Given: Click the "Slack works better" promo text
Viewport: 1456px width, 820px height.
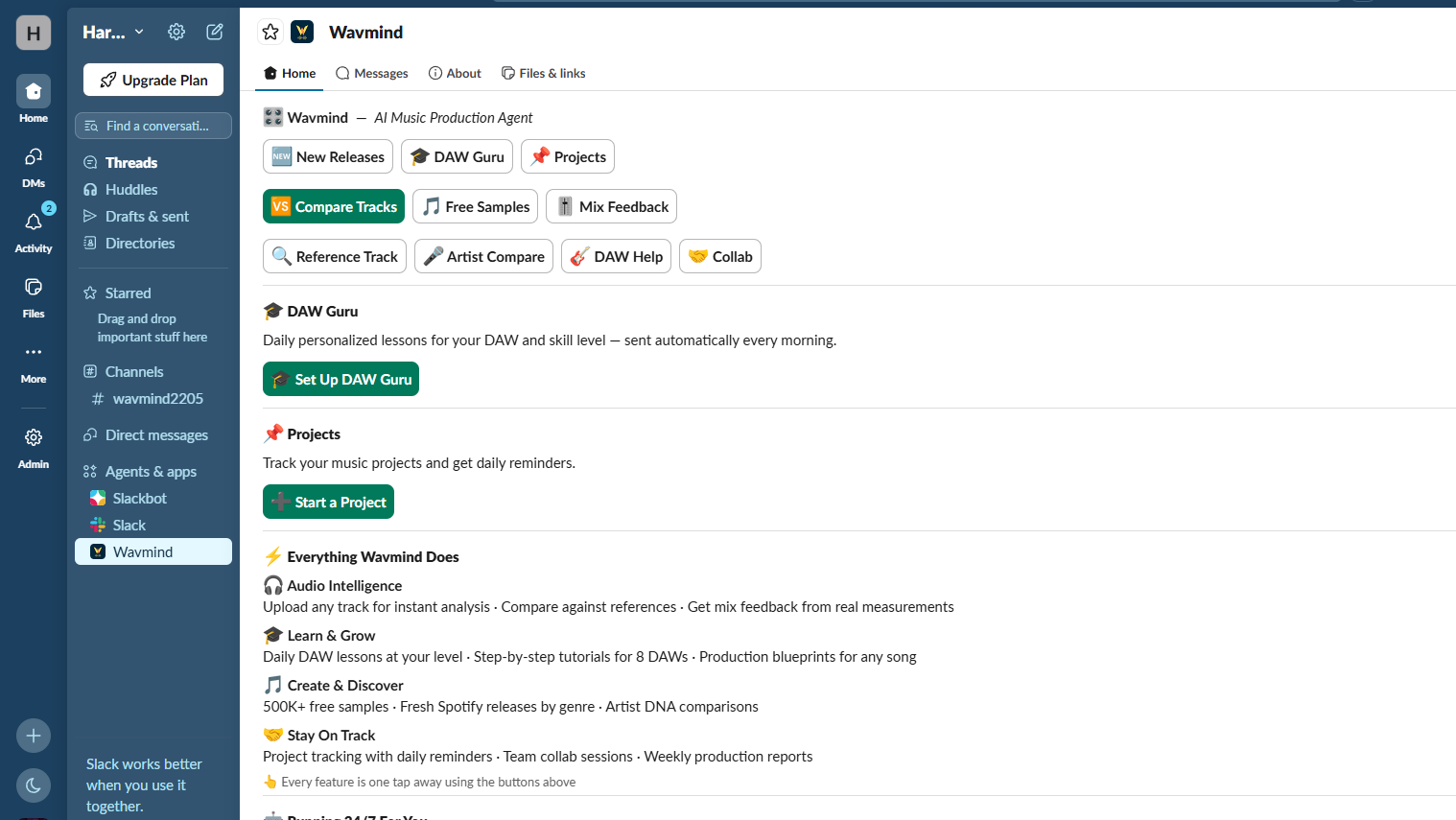Looking at the screenshot, I should (144, 785).
